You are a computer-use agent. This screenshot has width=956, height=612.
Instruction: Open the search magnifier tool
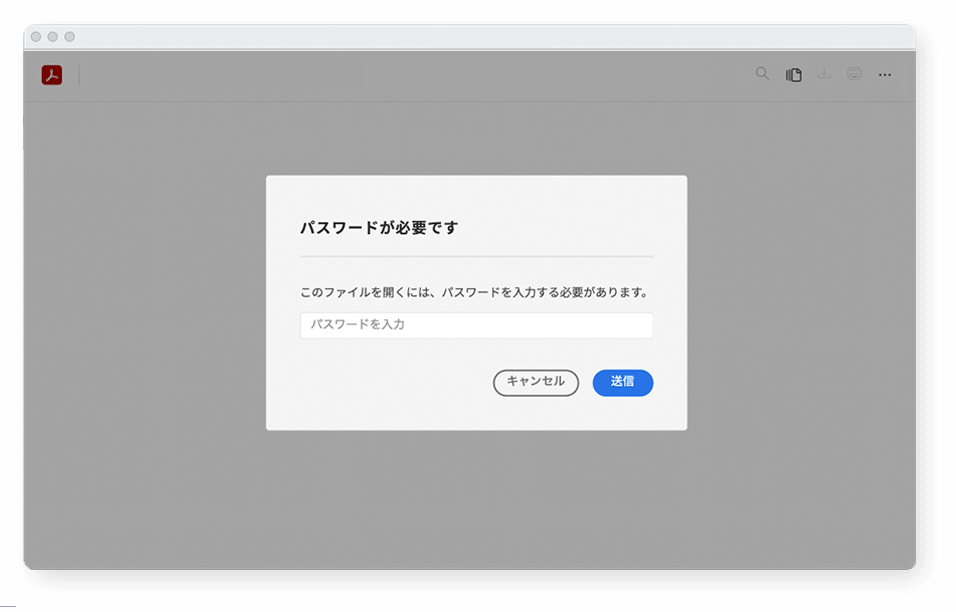(x=762, y=74)
